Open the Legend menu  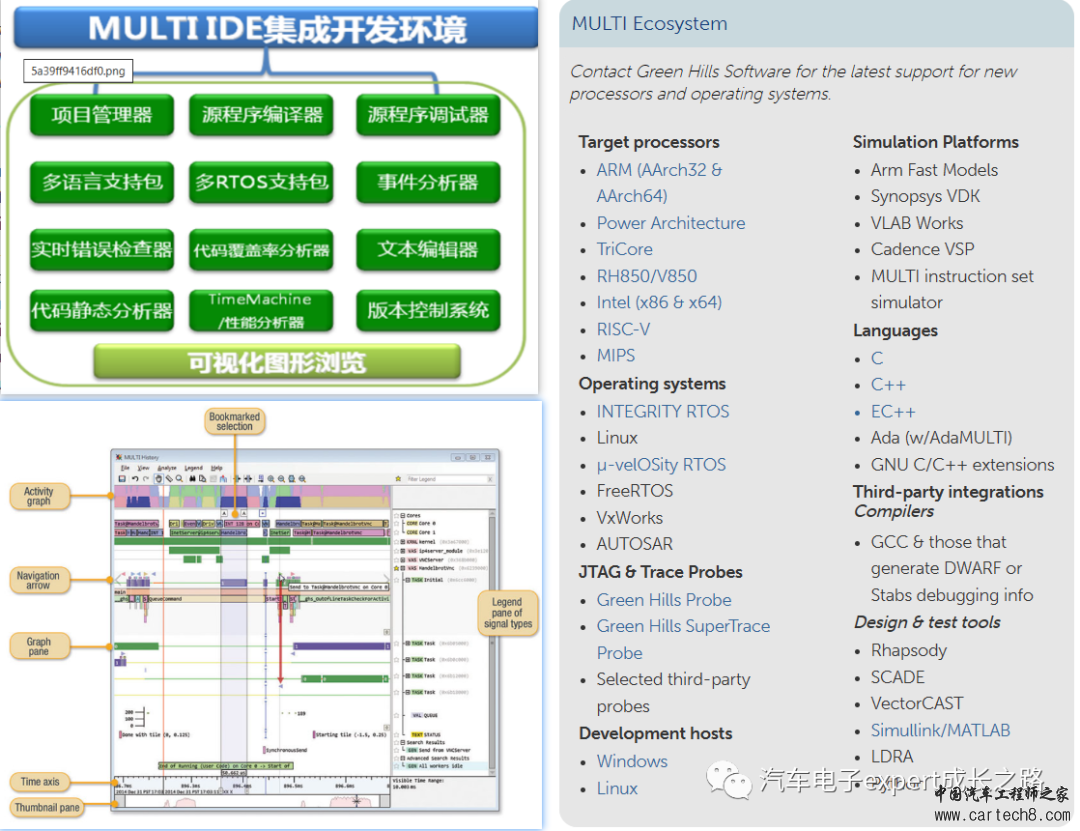click(194, 468)
